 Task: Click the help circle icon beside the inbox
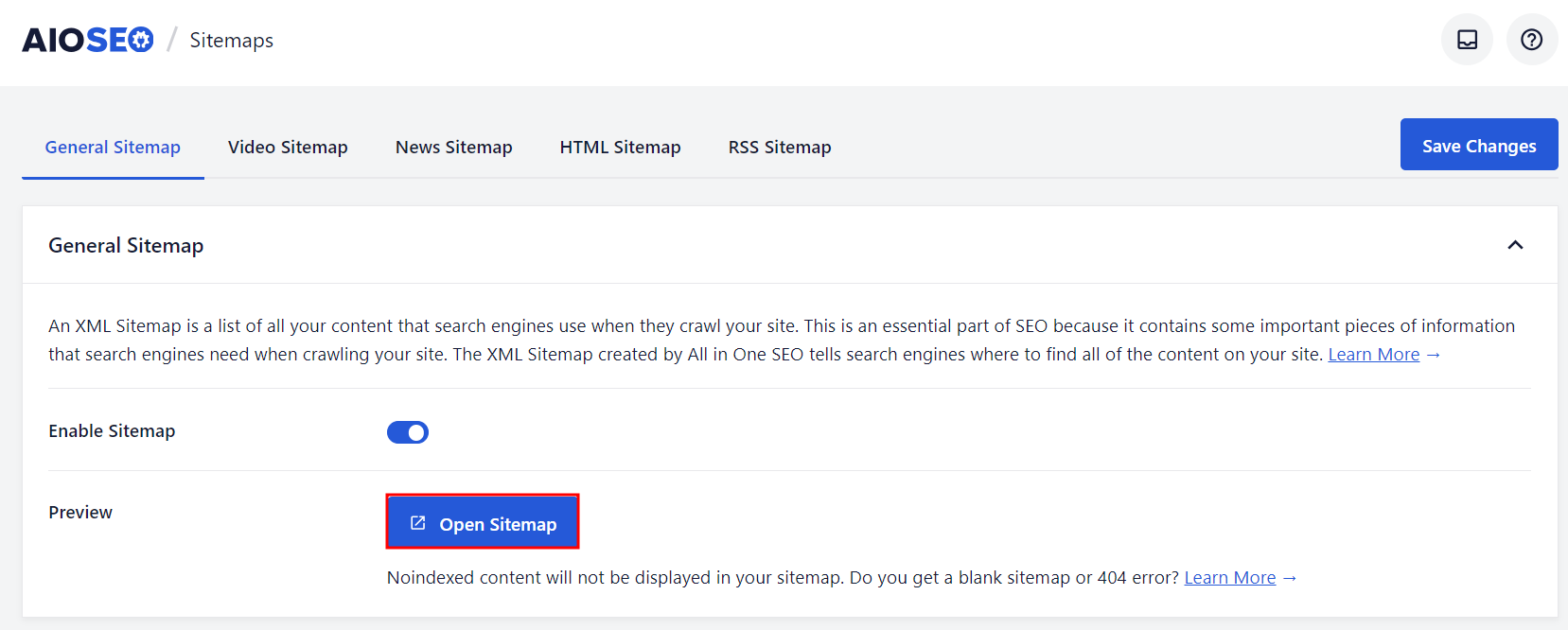point(1531,39)
